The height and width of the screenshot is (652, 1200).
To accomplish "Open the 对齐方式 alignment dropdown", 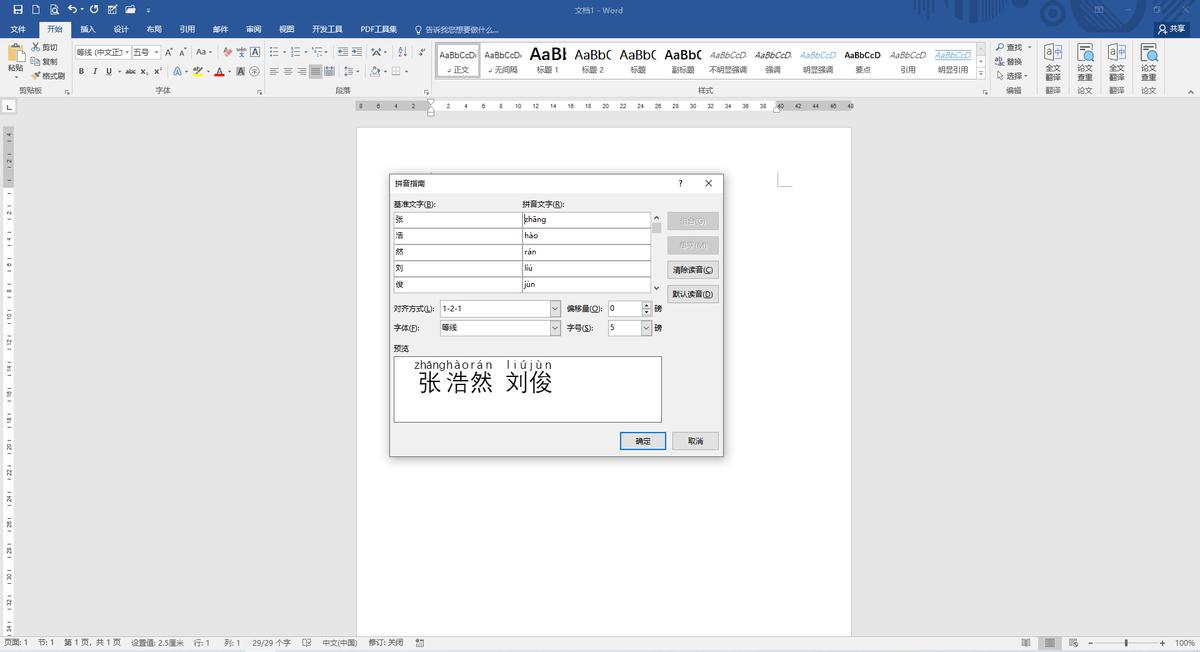I will pyautogui.click(x=556, y=308).
